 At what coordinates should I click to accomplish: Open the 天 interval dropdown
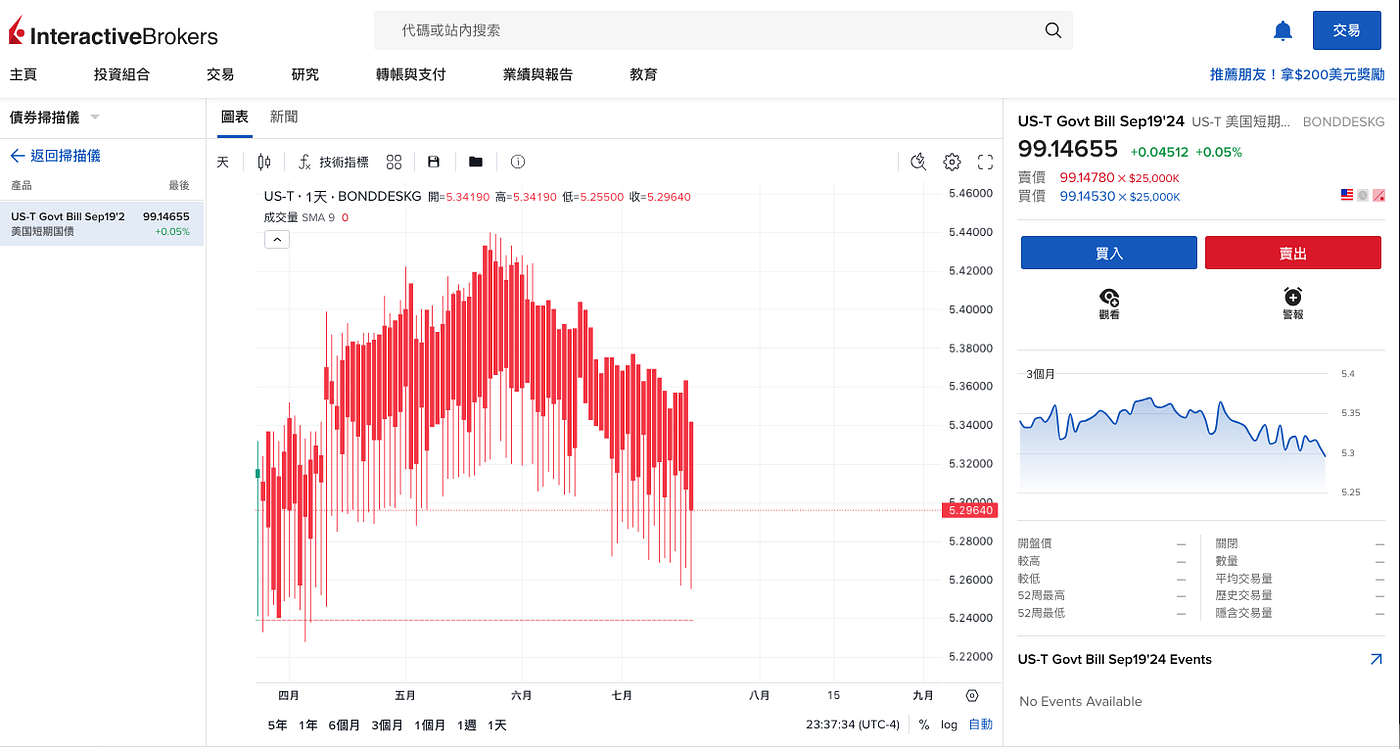pos(223,162)
